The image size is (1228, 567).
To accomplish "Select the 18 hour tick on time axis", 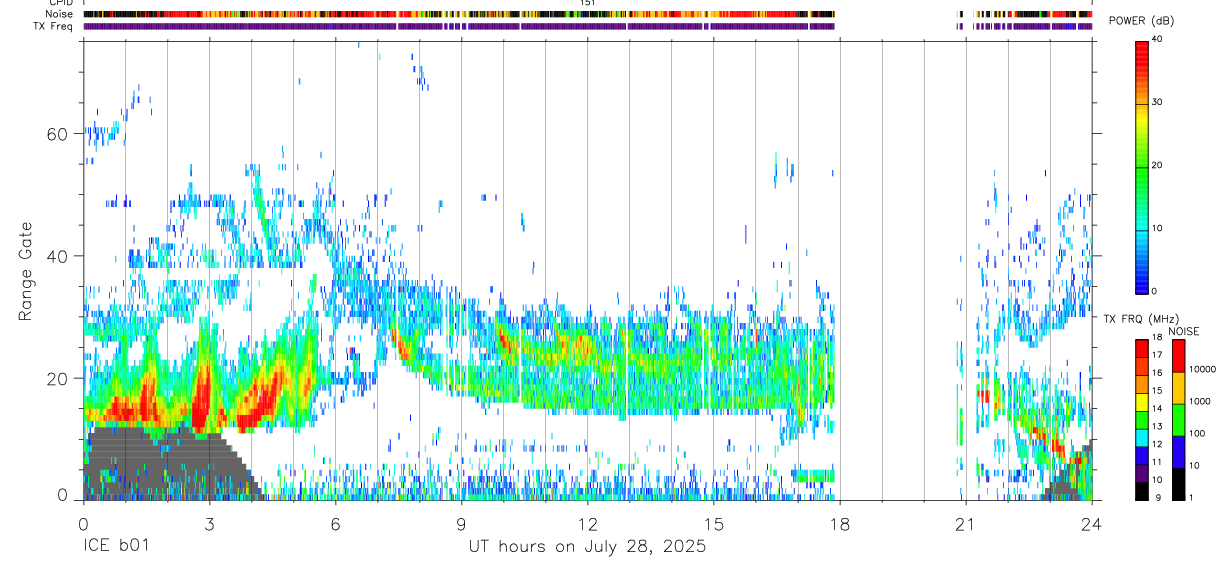I will 840,523.
